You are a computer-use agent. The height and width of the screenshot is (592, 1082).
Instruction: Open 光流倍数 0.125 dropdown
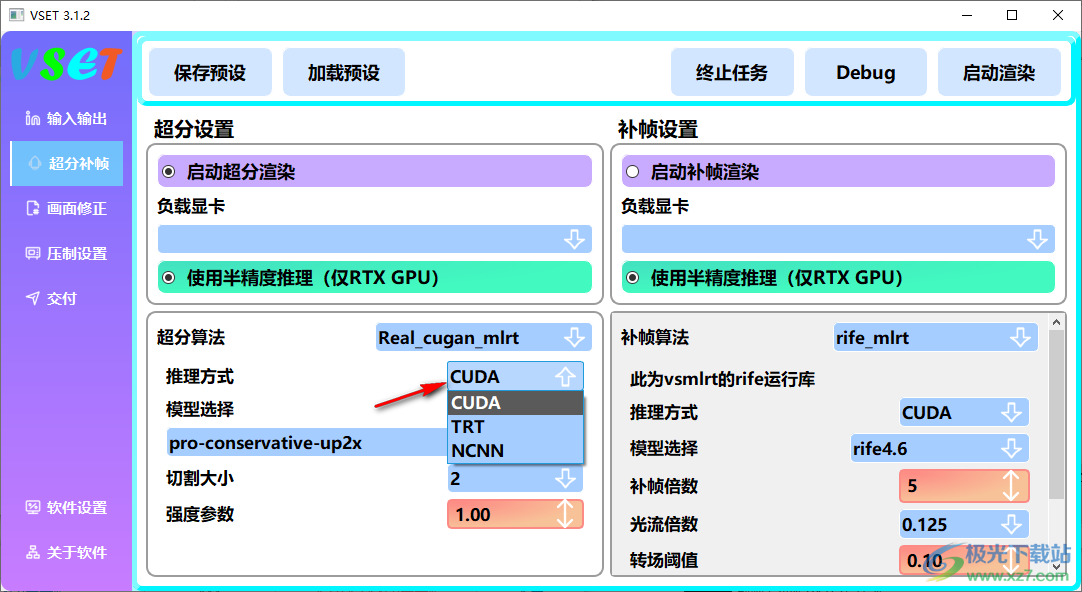coord(964,524)
